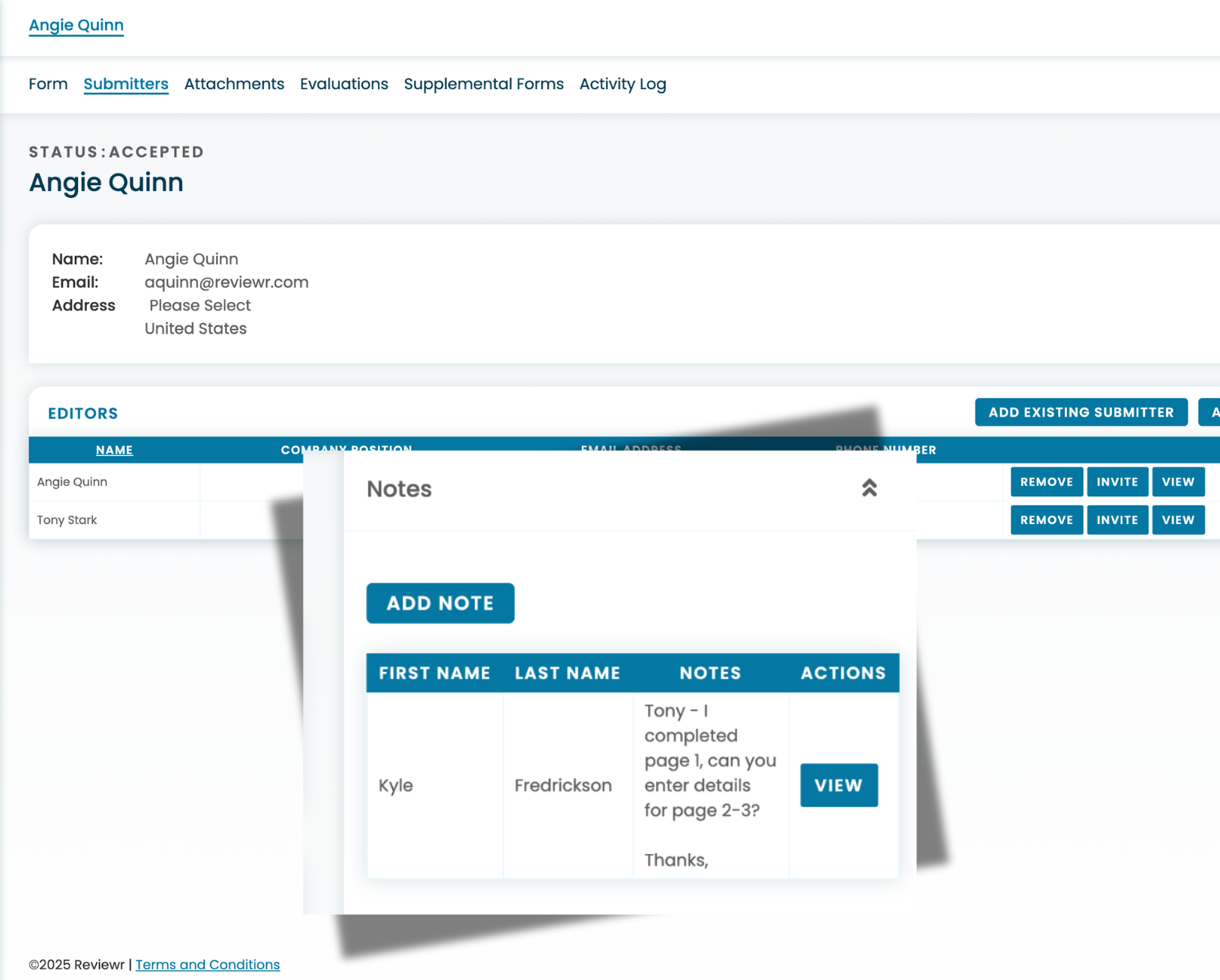Image resolution: width=1220 pixels, height=980 pixels.
Task: Remove Angie Quinn from the Editors list
Action: point(1046,481)
